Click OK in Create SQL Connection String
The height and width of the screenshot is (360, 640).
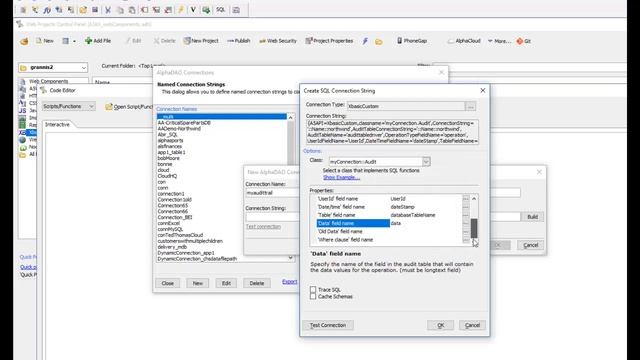tap(440, 325)
